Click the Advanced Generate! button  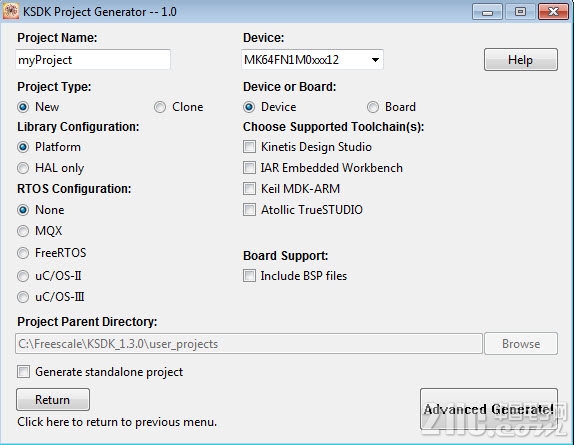pyautogui.click(x=489, y=409)
